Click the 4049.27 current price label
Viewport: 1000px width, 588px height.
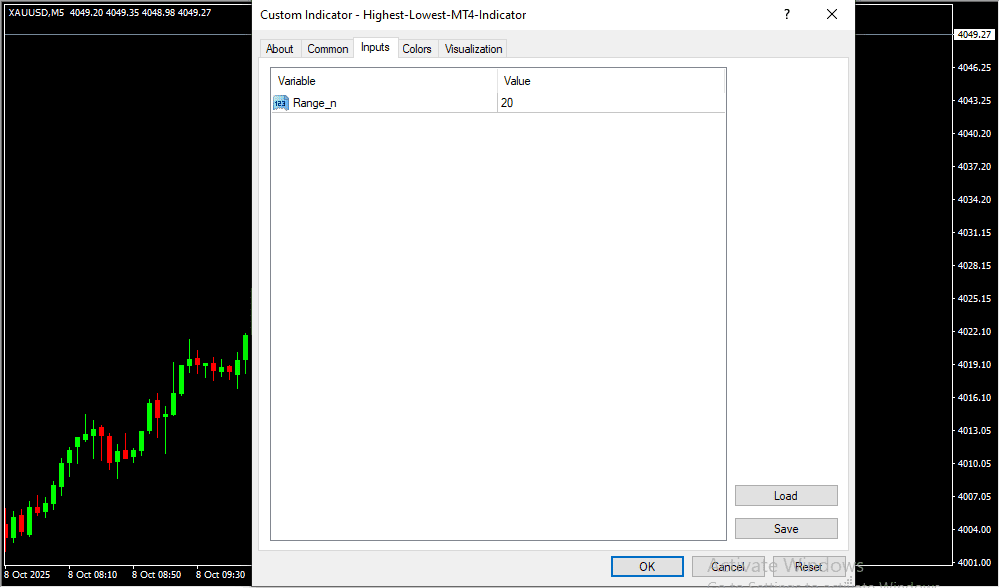pos(973,35)
